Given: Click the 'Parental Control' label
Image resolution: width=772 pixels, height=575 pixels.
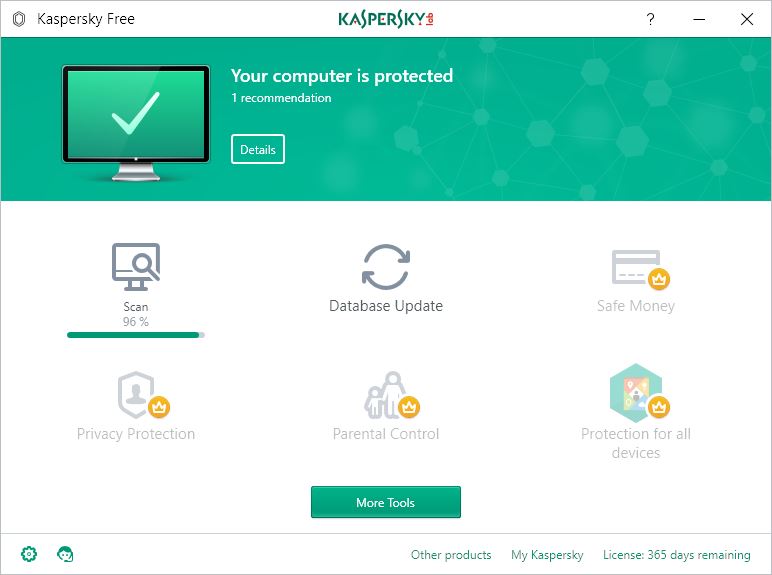Looking at the screenshot, I should pyautogui.click(x=386, y=434).
